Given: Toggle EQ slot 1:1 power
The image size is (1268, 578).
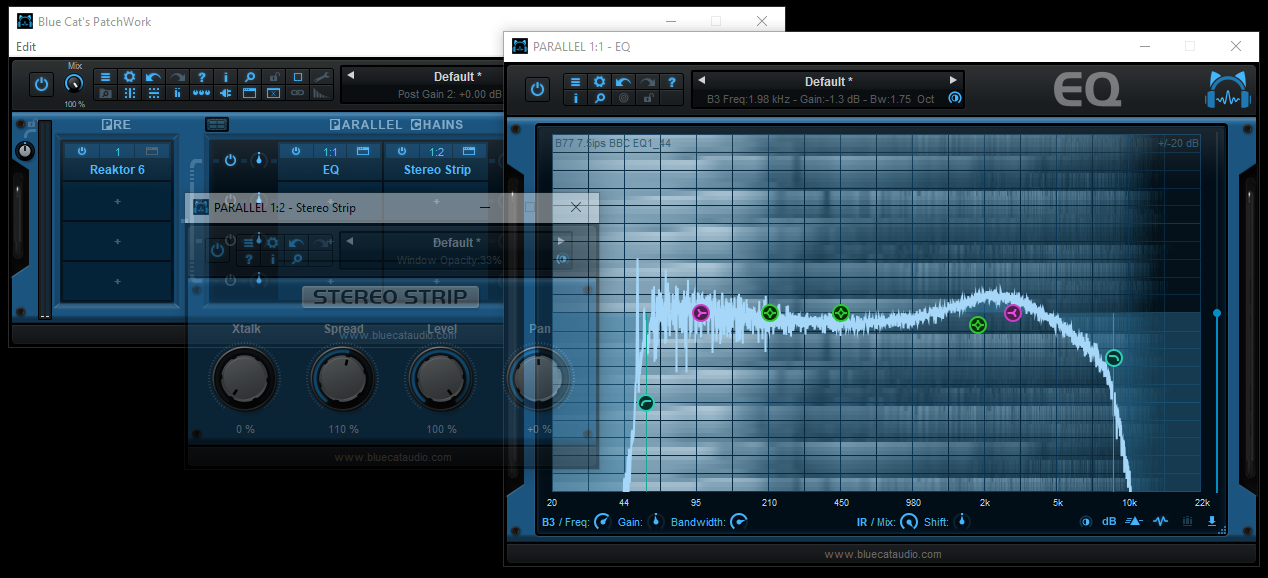Looking at the screenshot, I should (296, 151).
